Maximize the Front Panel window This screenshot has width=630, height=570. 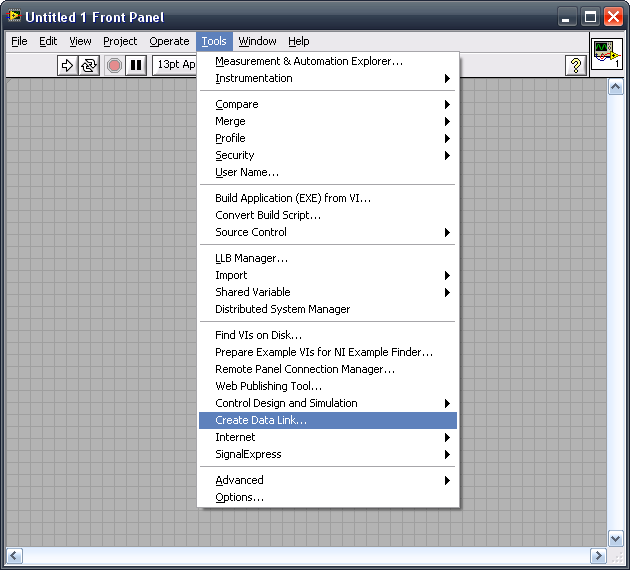(590, 17)
